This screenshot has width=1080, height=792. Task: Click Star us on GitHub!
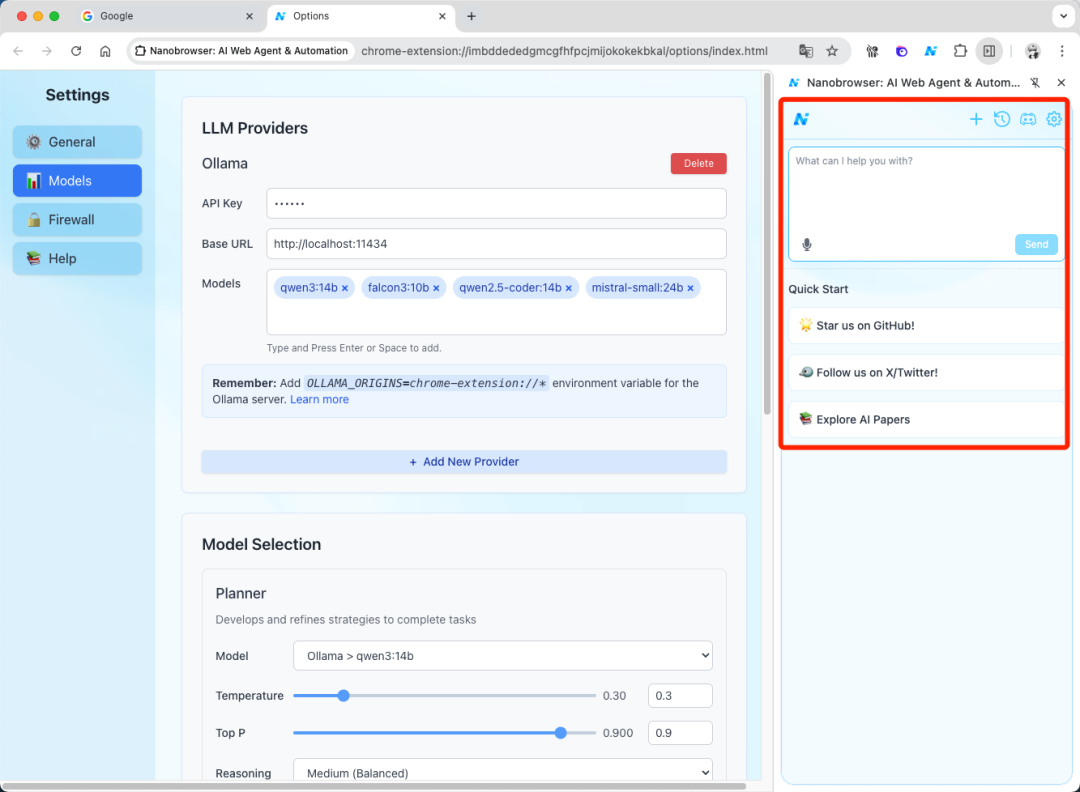pos(926,326)
